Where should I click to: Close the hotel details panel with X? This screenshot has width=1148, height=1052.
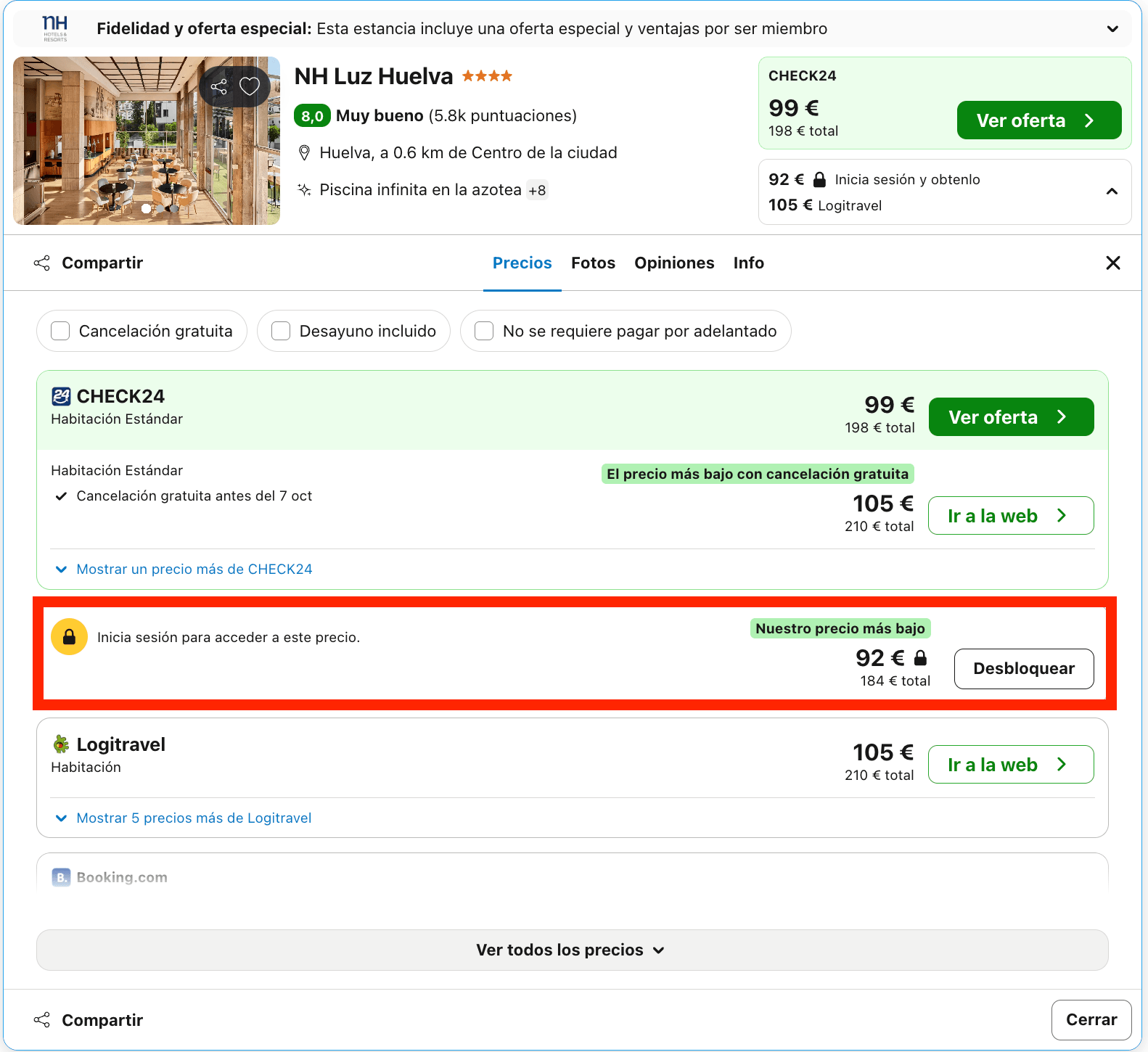pyautogui.click(x=1113, y=263)
